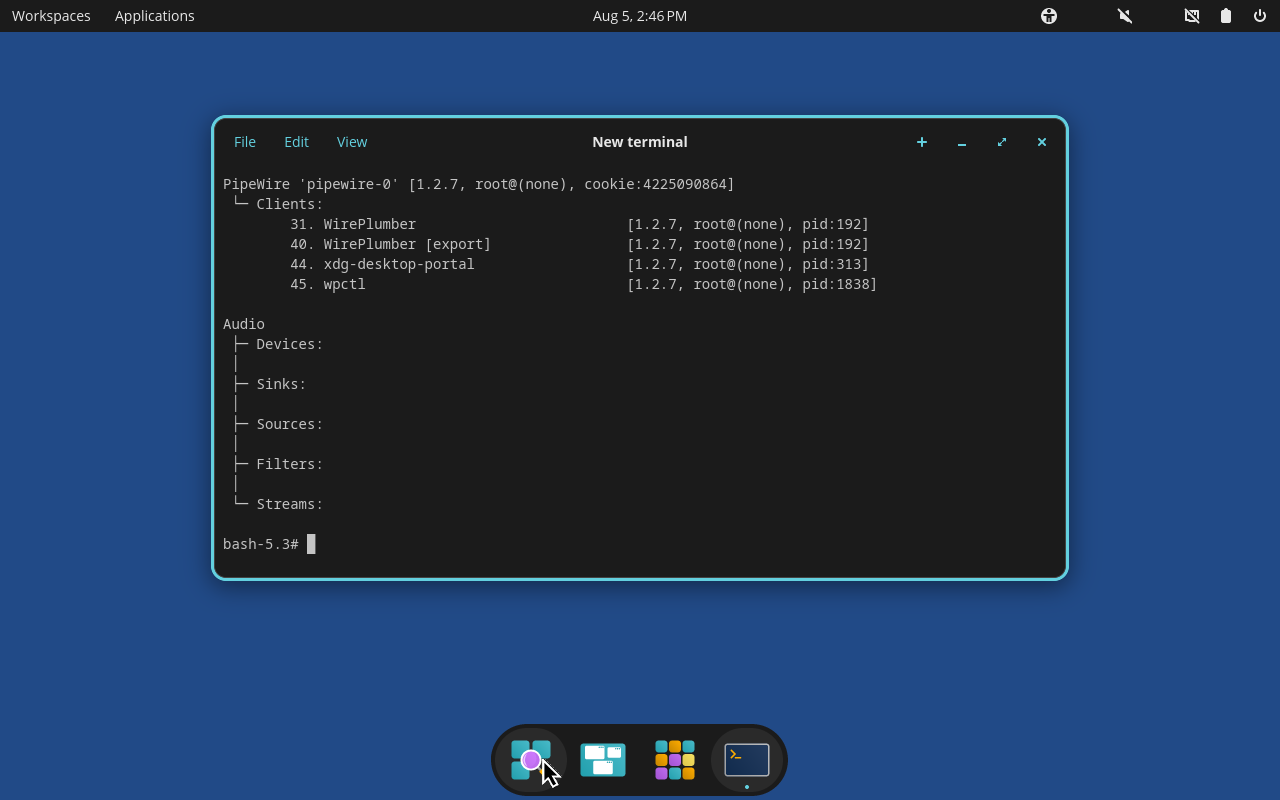The width and height of the screenshot is (1280, 800).
Task: Open the network indicator in top panel
Action: pyautogui.click(x=1192, y=16)
